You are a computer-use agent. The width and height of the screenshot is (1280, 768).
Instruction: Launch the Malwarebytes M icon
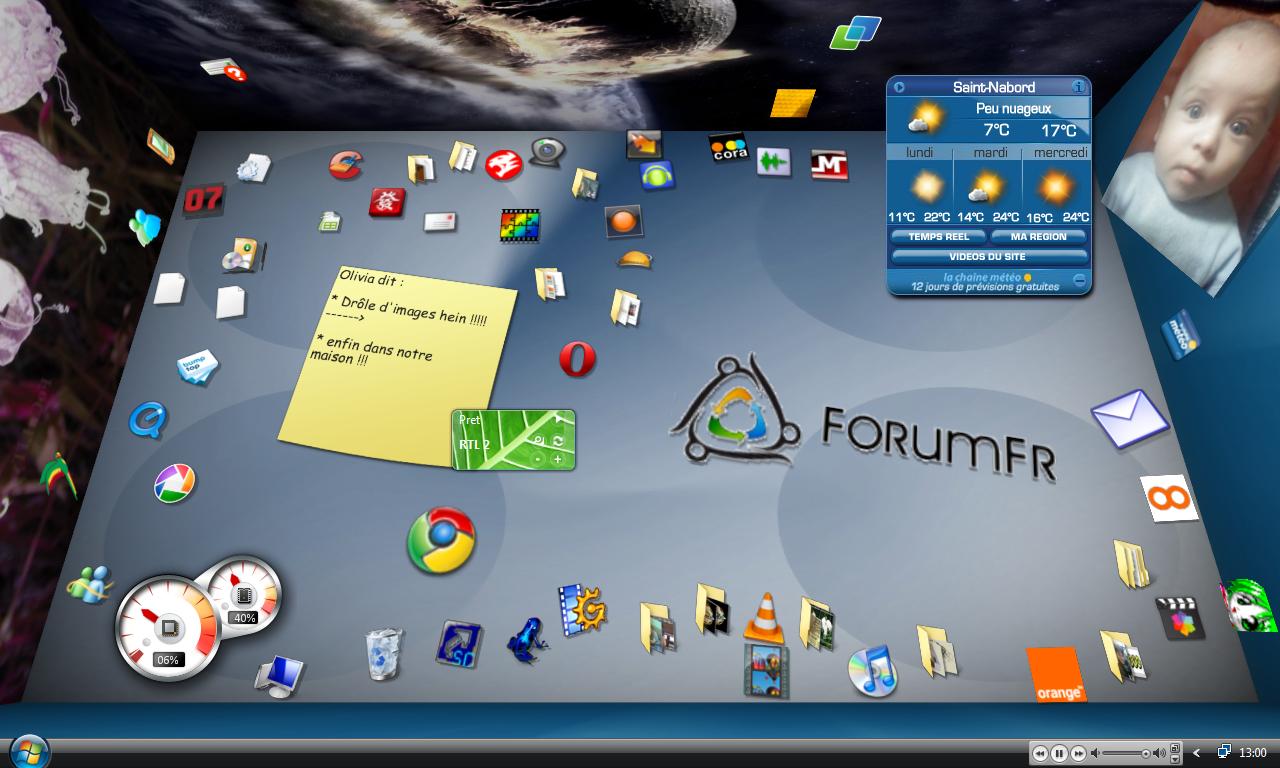828,164
